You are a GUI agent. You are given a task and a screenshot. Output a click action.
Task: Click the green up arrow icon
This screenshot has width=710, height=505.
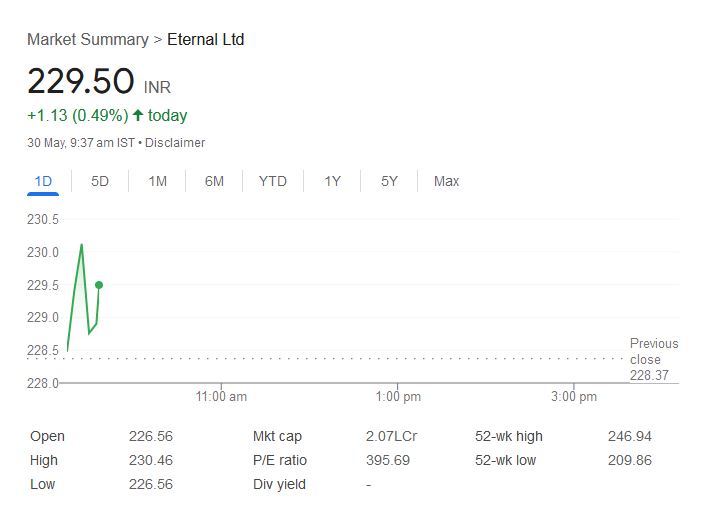coord(138,116)
